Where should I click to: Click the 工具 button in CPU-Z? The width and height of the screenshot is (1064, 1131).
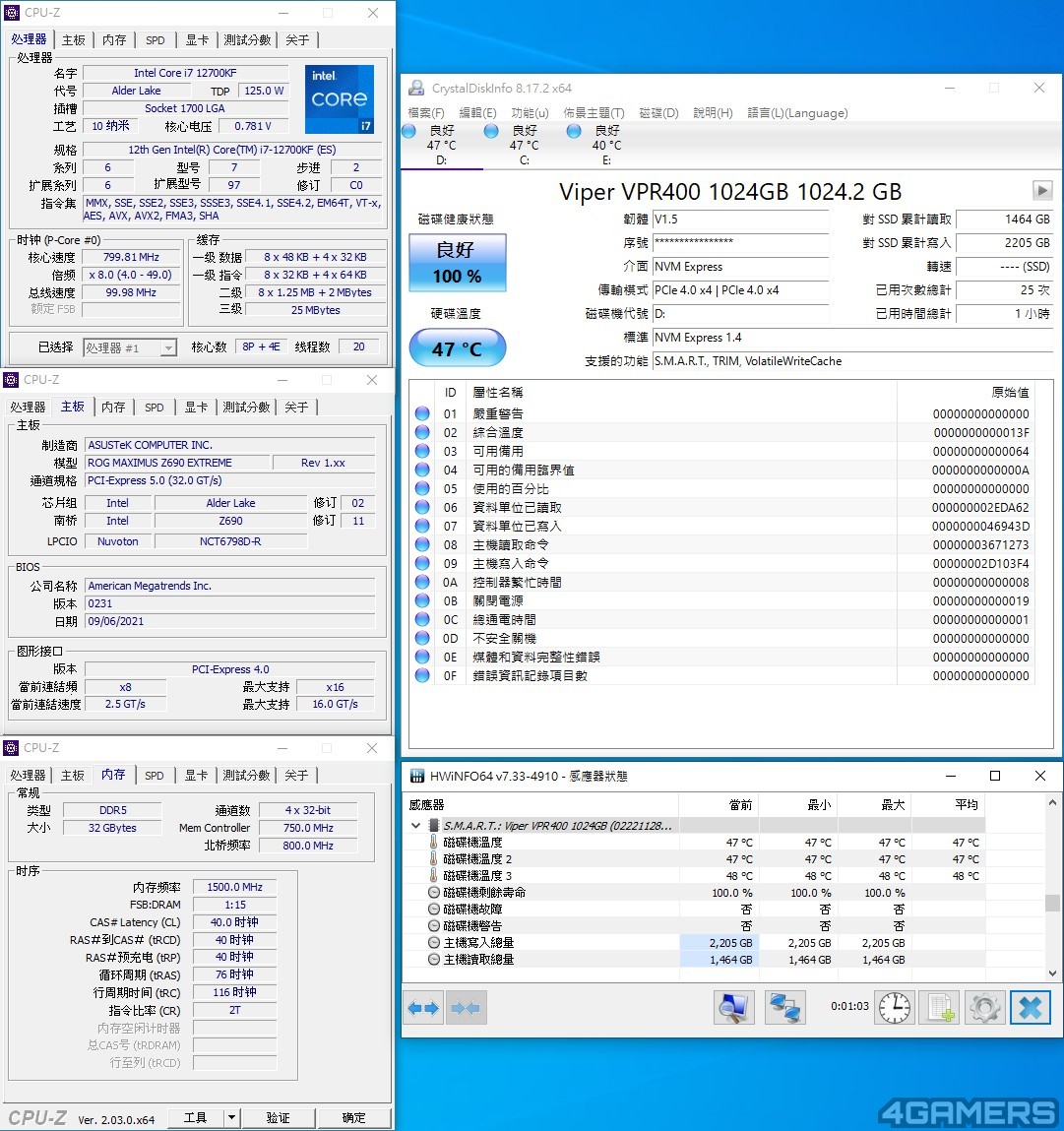click(x=196, y=1118)
